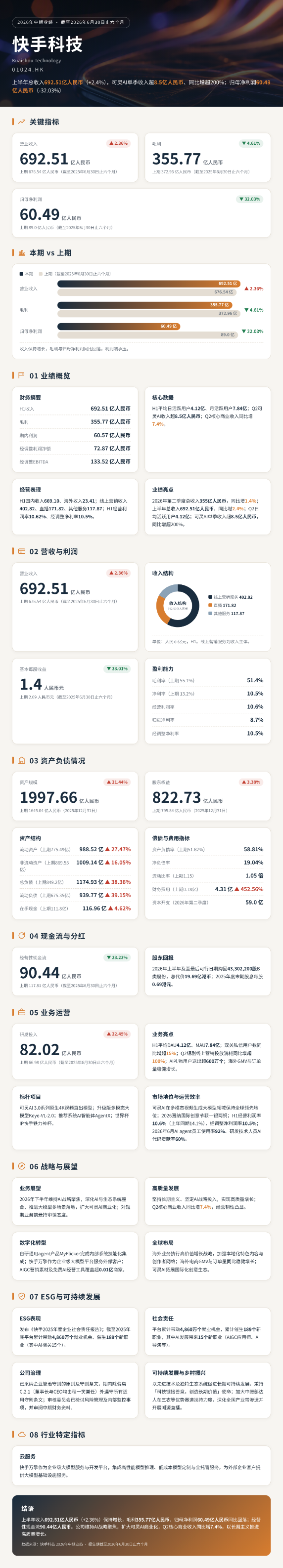Click the 1.4 earnings-per-share value
This screenshot has height=1568, width=283.
tap(31, 684)
